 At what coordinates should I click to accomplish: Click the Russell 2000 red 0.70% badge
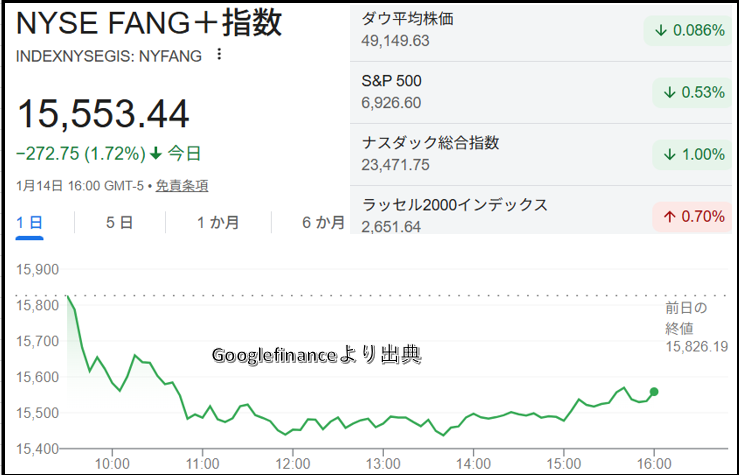coord(689,216)
